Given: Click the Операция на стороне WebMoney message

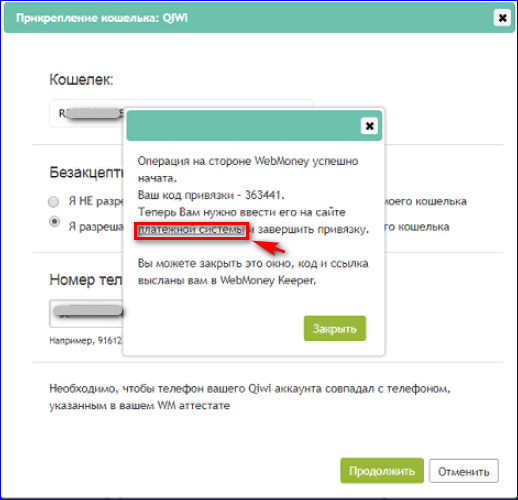Looking at the screenshot, I should (248, 169).
